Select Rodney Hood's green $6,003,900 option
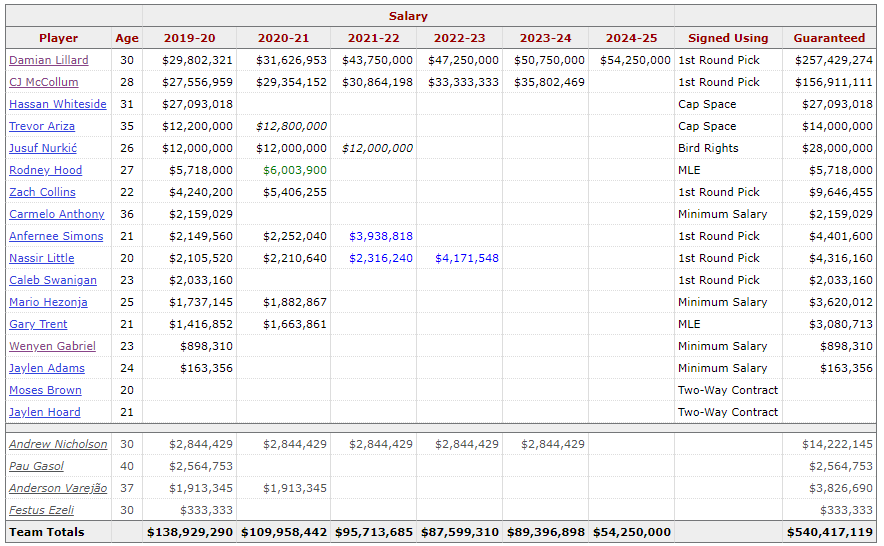 [x=295, y=170]
